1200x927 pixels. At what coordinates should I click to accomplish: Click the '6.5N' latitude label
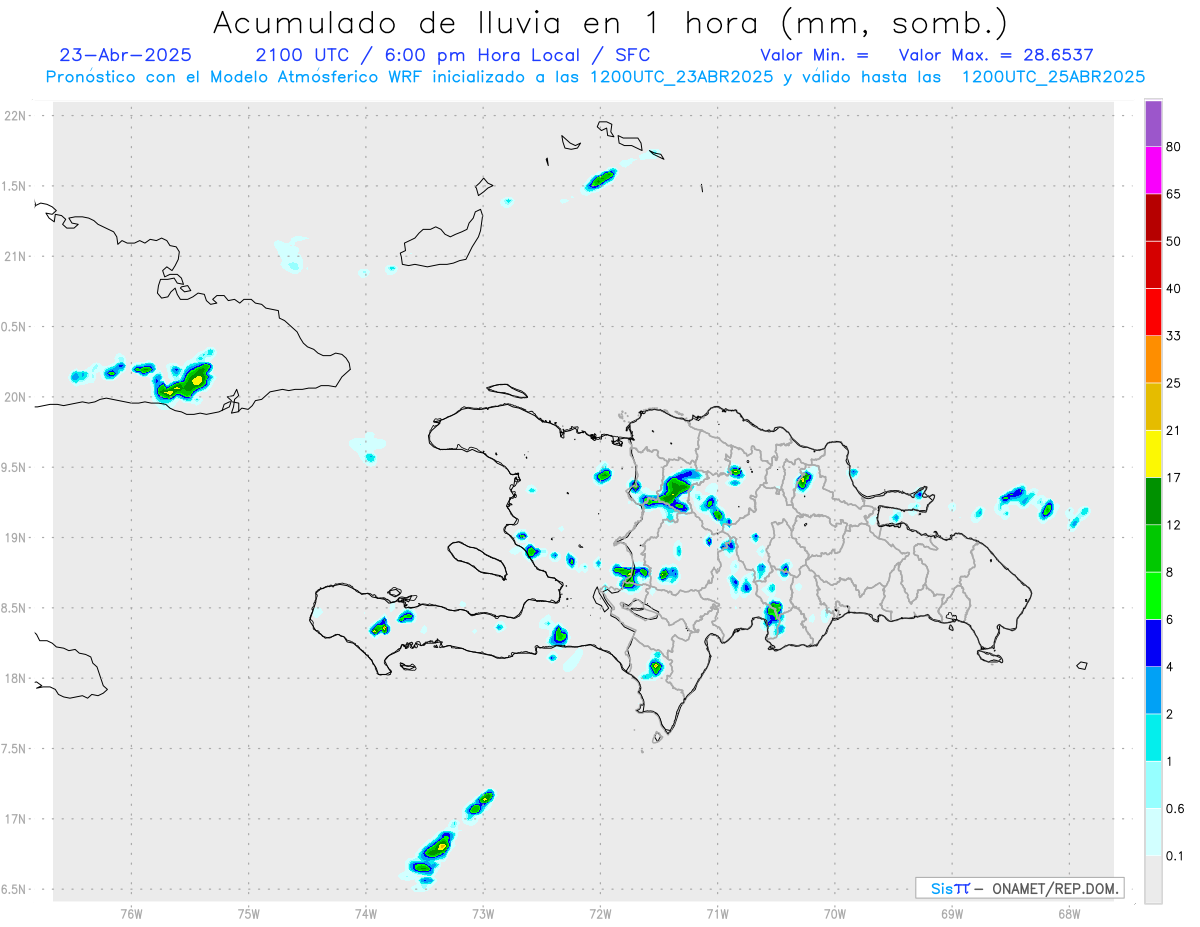tap(15, 889)
